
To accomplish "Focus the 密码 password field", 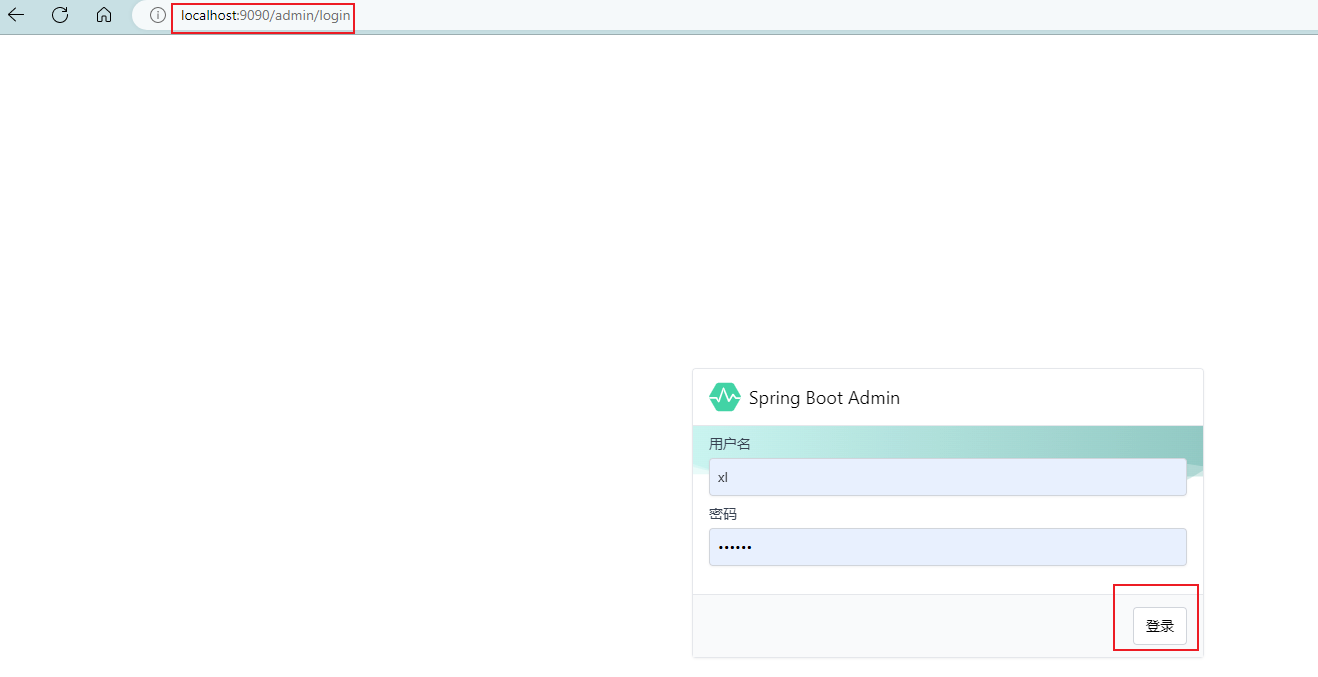I will [x=947, y=547].
